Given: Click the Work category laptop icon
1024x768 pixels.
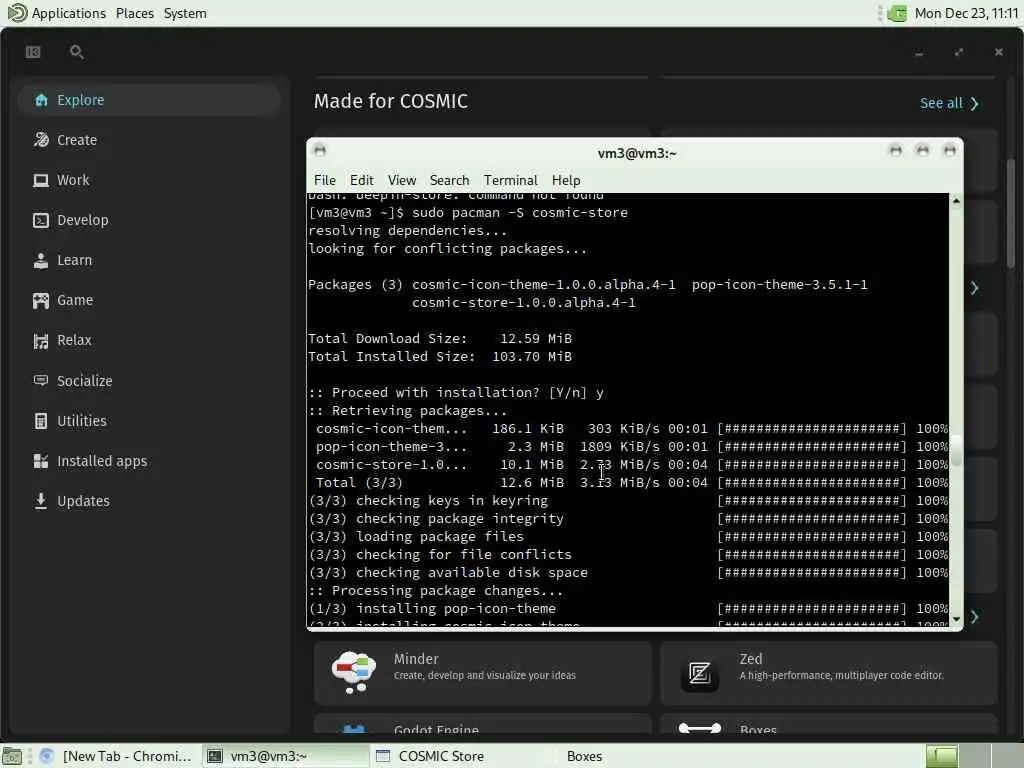Looking at the screenshot, I should coord(41,180).
